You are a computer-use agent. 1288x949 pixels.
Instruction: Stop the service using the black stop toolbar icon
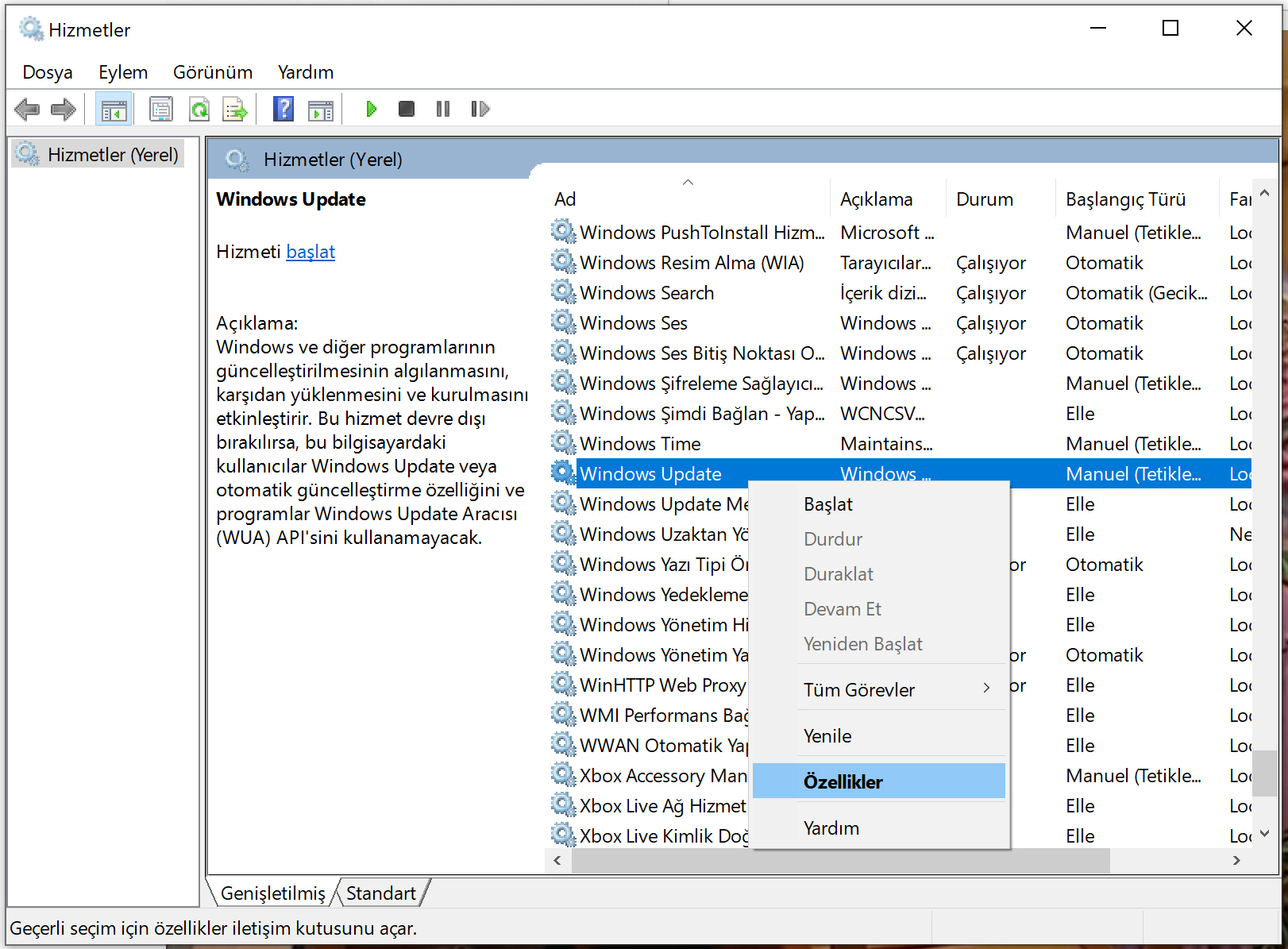click(407, 109)
